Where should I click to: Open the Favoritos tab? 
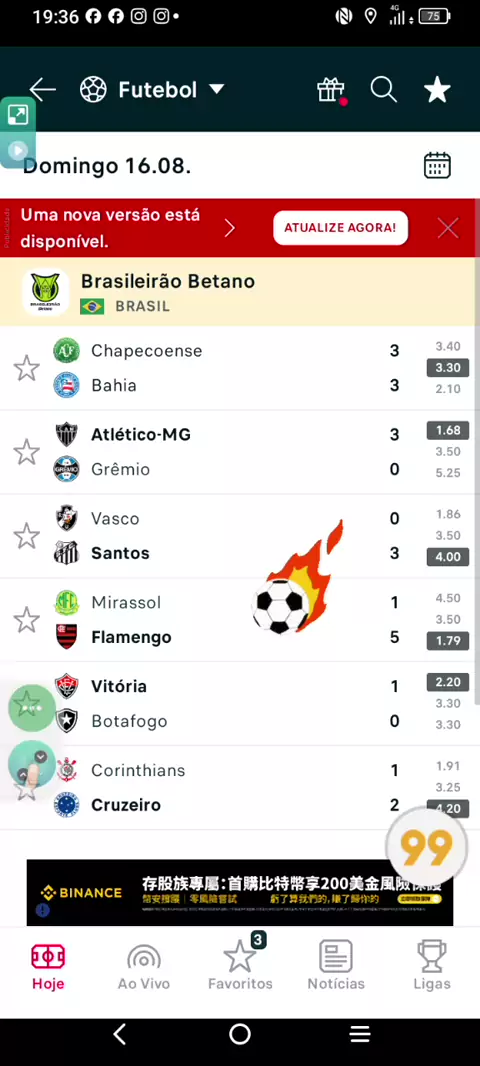click(x=240, y=965)
